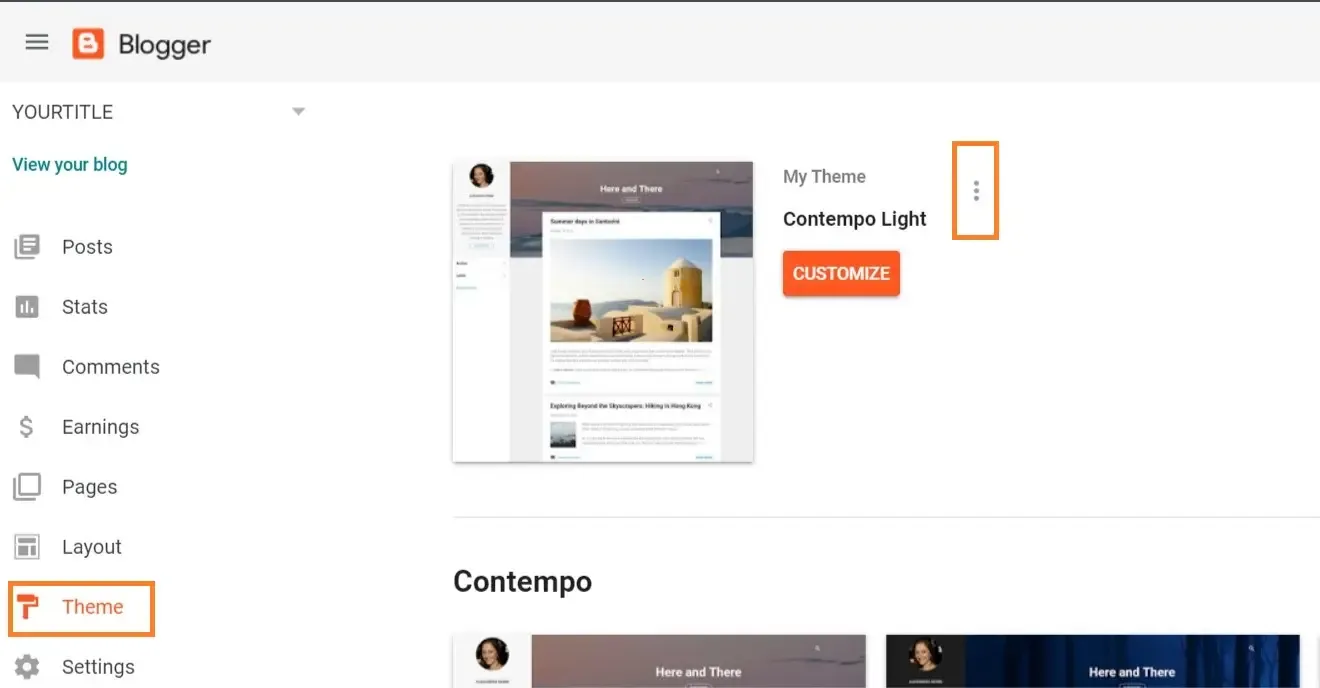The image size is (1320, 688).
Task: Navigate to the Earnings section
Action: [100, 427]
